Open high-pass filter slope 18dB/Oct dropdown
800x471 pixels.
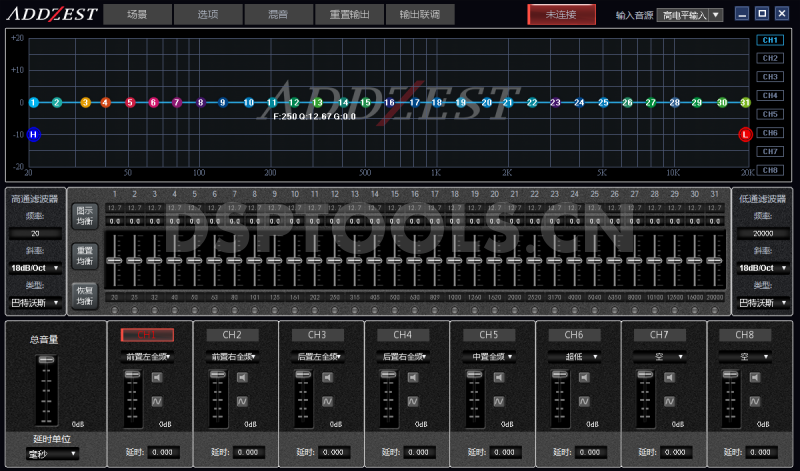coord(37,267)
